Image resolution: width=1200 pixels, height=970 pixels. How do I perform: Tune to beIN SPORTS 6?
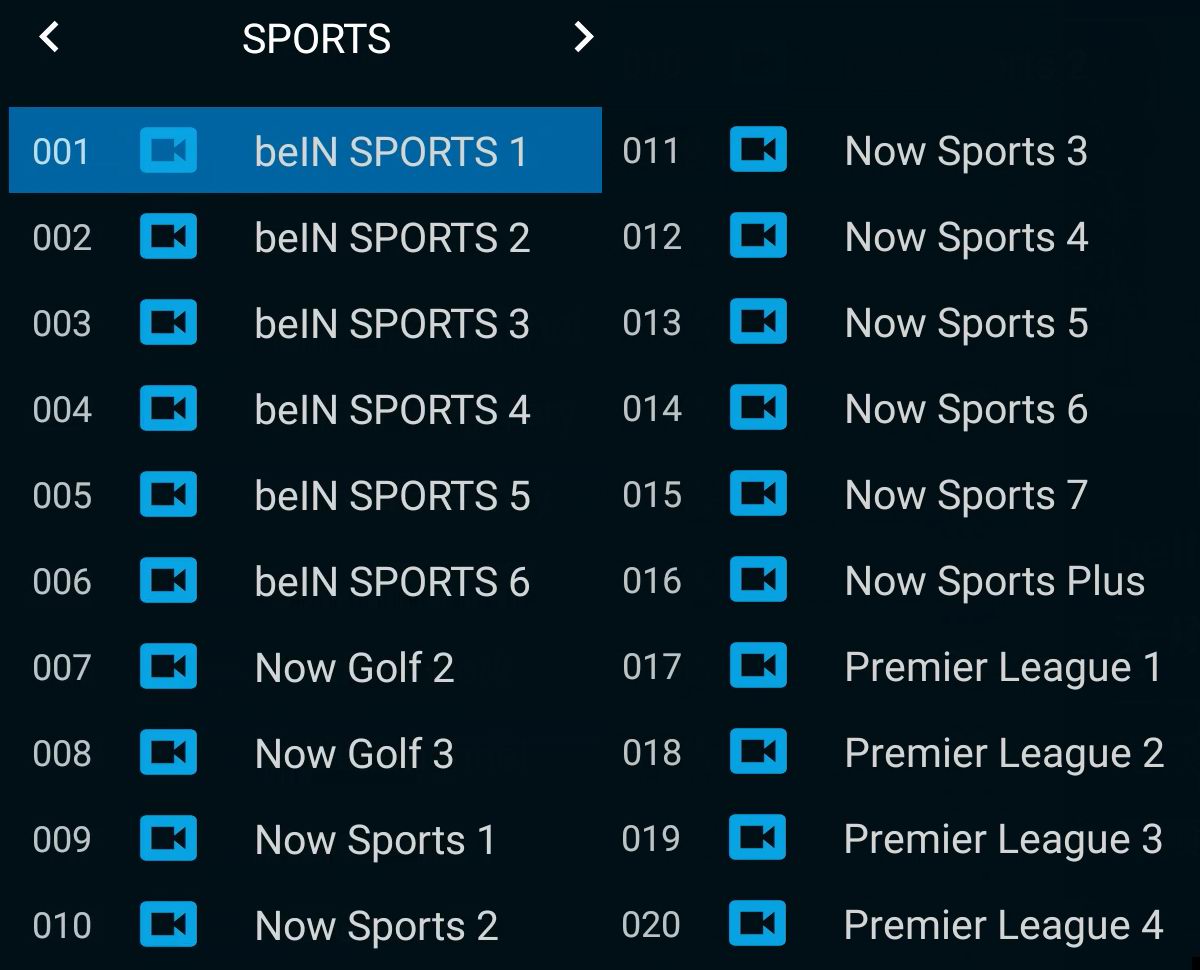coord(392,582)
